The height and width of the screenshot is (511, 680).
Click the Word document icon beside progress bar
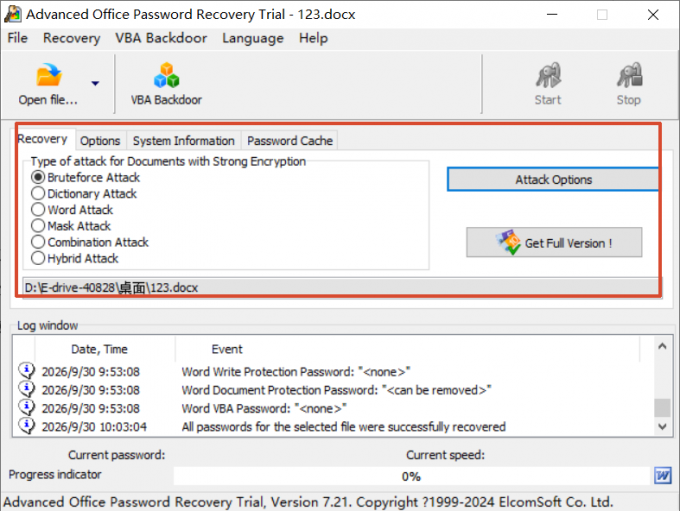(663, 475)
